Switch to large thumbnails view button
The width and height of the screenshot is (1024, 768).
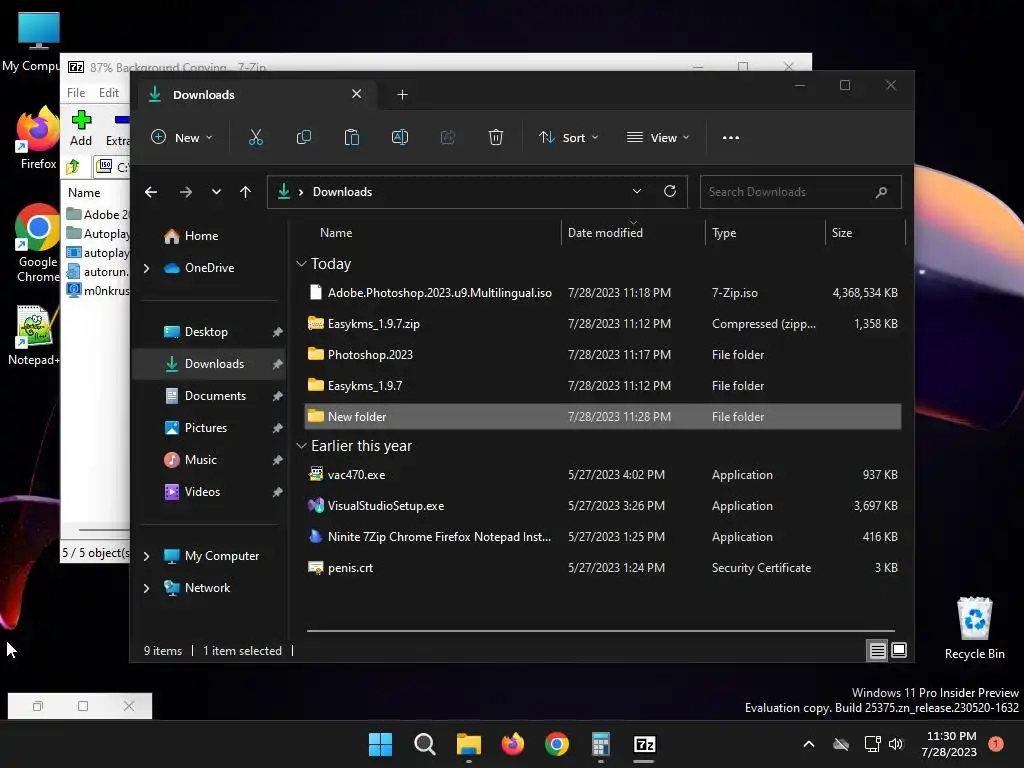(899, 650)
